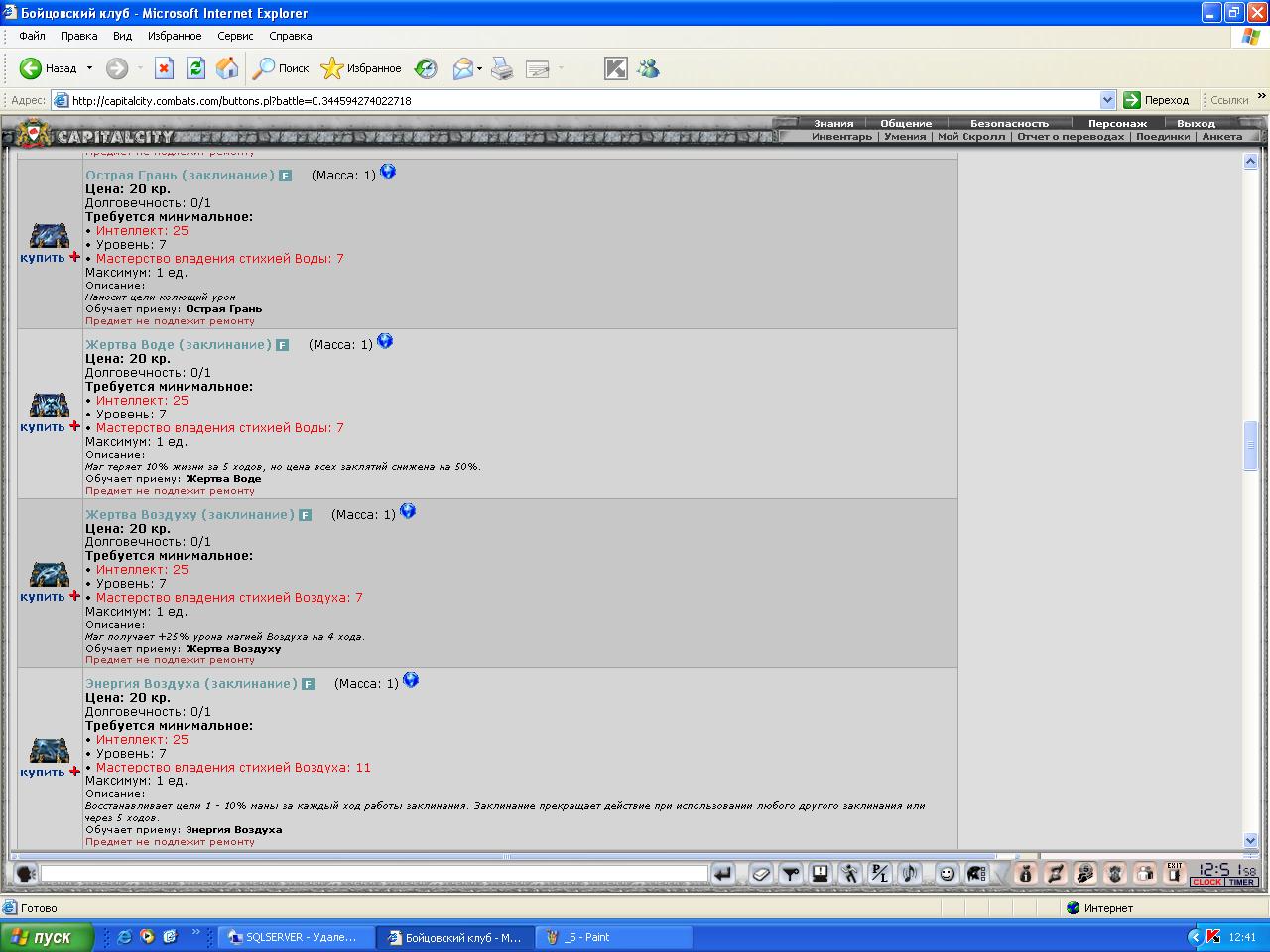Click the Kaspersky K toolbar icon

(x=616, y=68)
